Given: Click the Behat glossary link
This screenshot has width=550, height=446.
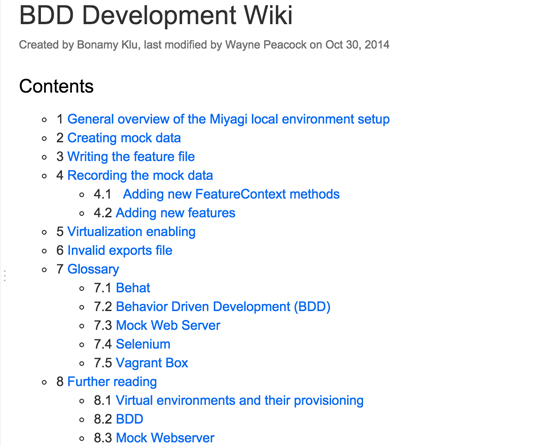Looking at the screenshot, I should click(x=133, y=288).
